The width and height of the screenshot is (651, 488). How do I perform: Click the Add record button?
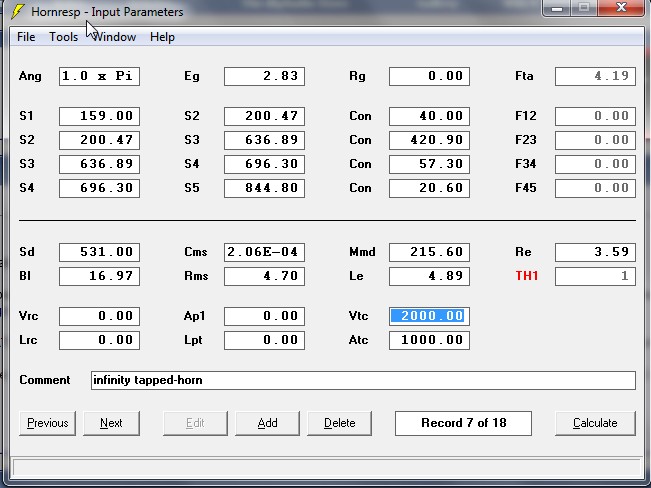click(267, 423)
